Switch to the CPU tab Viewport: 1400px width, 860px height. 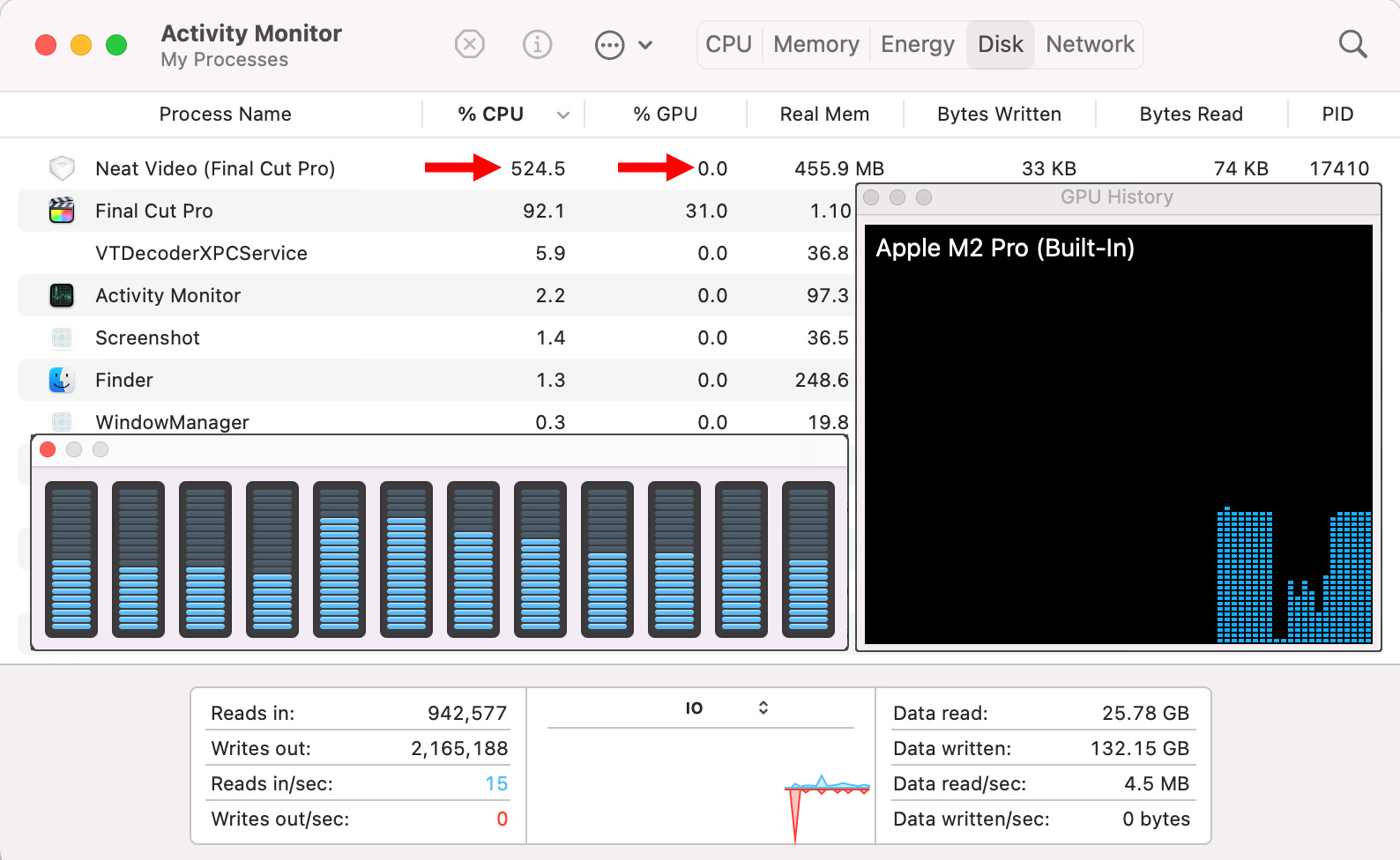pyautogui.click(x=728, y=44)
